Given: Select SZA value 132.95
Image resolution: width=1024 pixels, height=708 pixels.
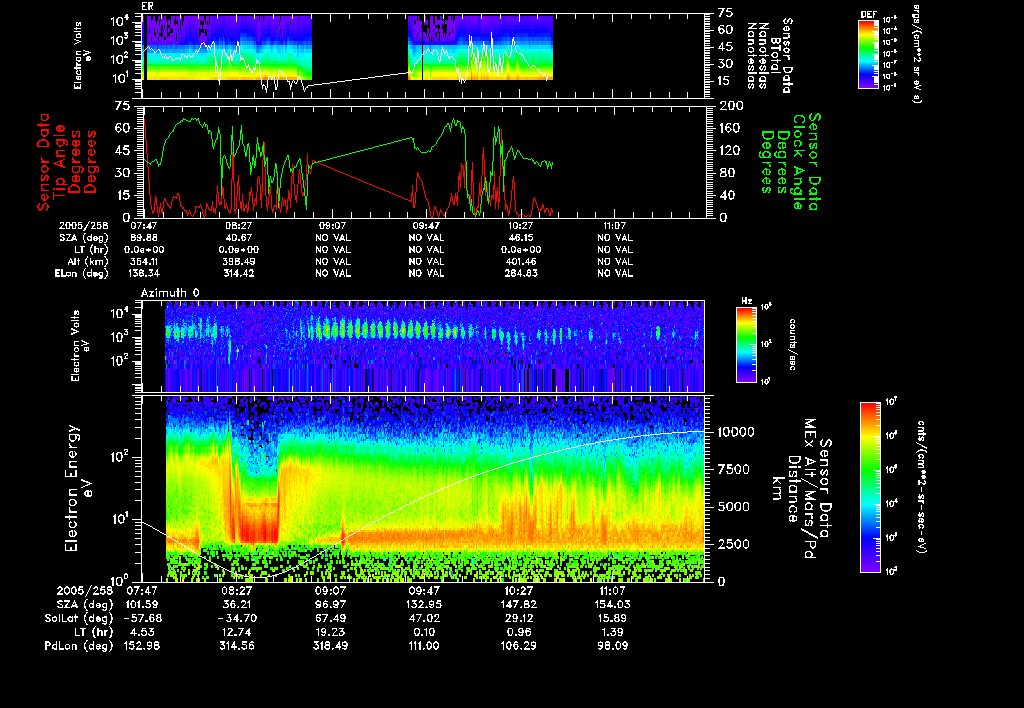Looking at the screenshot, I should coord(424,604).
